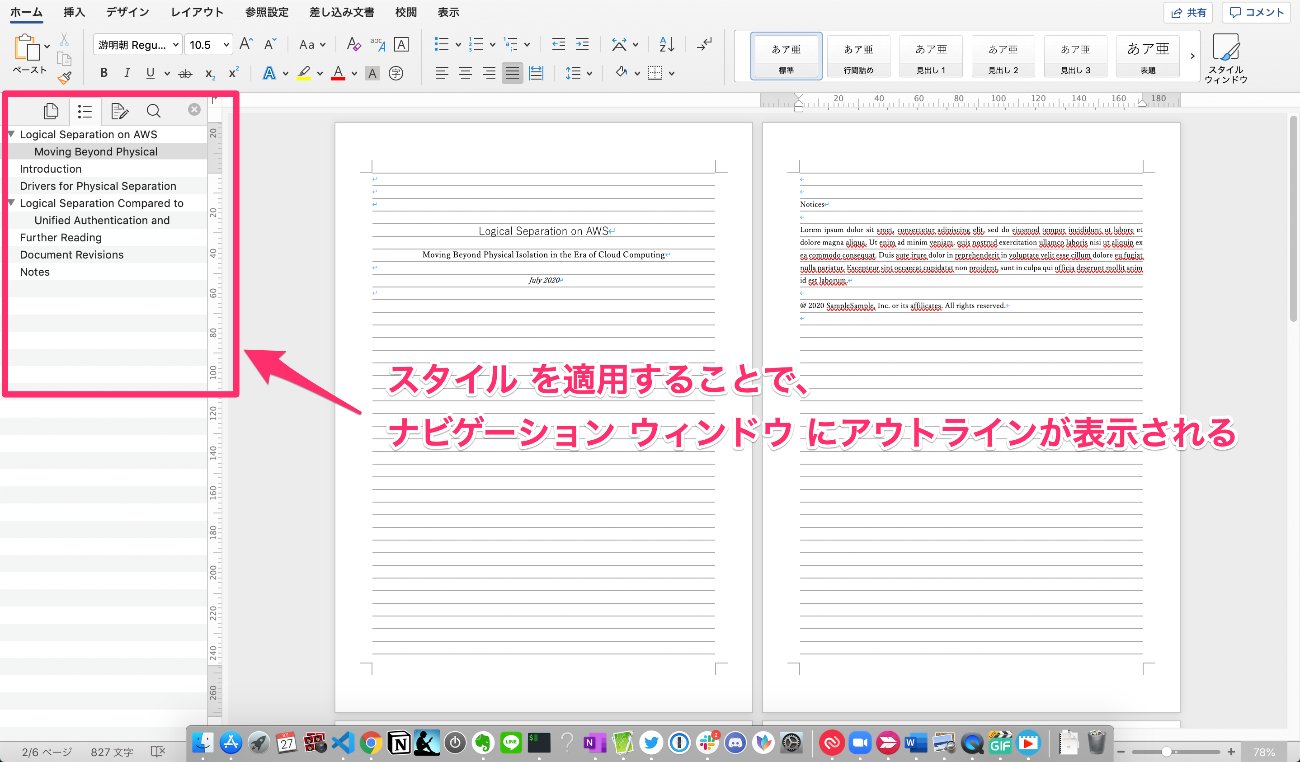
Task: Apply distributed alignment
Action: (536, 73)
